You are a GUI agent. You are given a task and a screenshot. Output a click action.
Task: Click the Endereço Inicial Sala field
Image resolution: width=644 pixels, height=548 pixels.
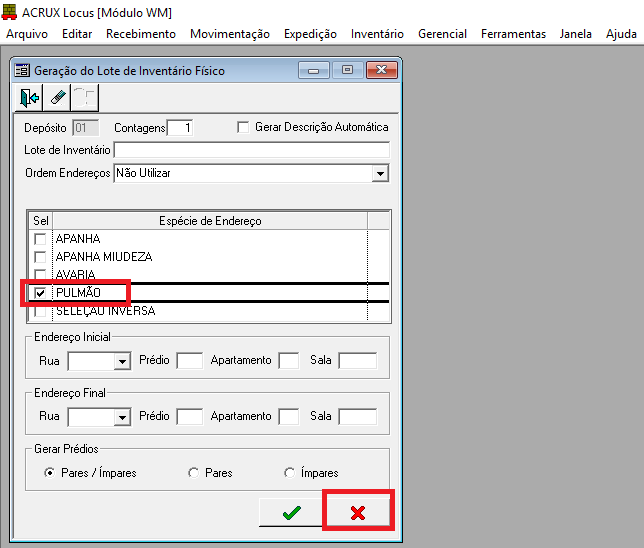click(357, 361)
